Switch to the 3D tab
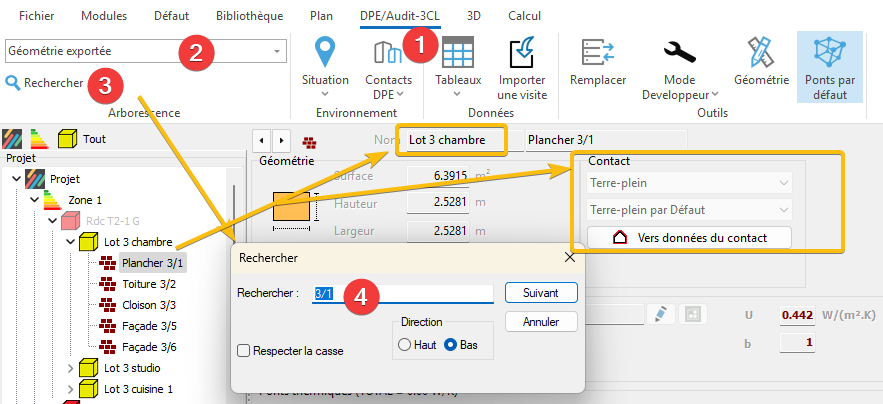This screenshot has height=404, width=883. point(474,16)
